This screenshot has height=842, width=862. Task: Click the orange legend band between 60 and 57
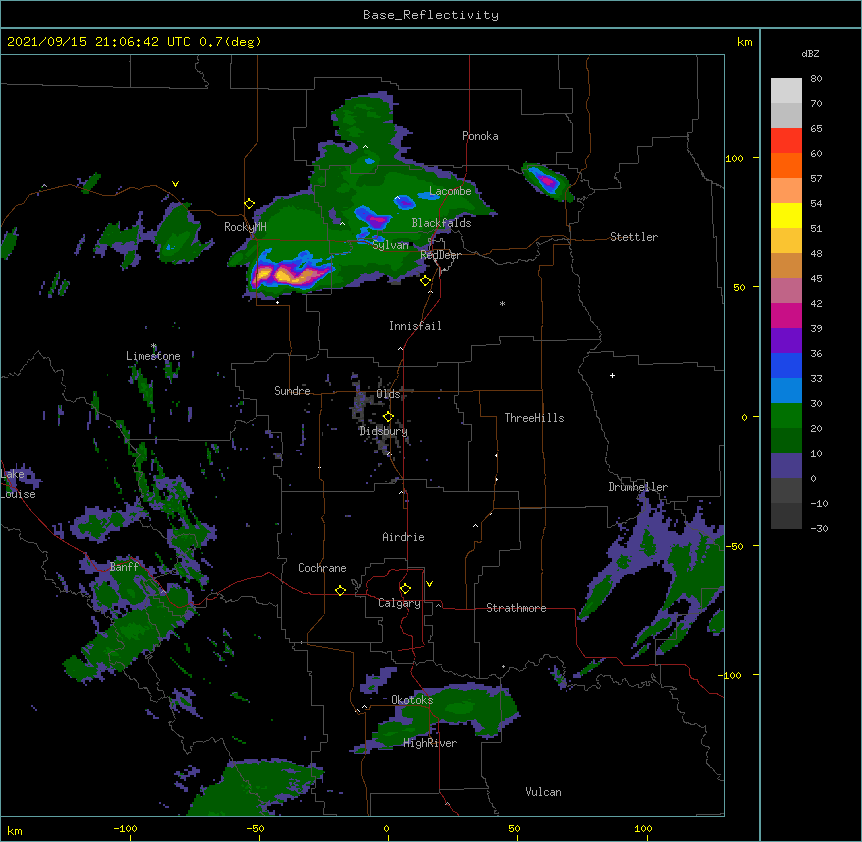click(786, 165)
